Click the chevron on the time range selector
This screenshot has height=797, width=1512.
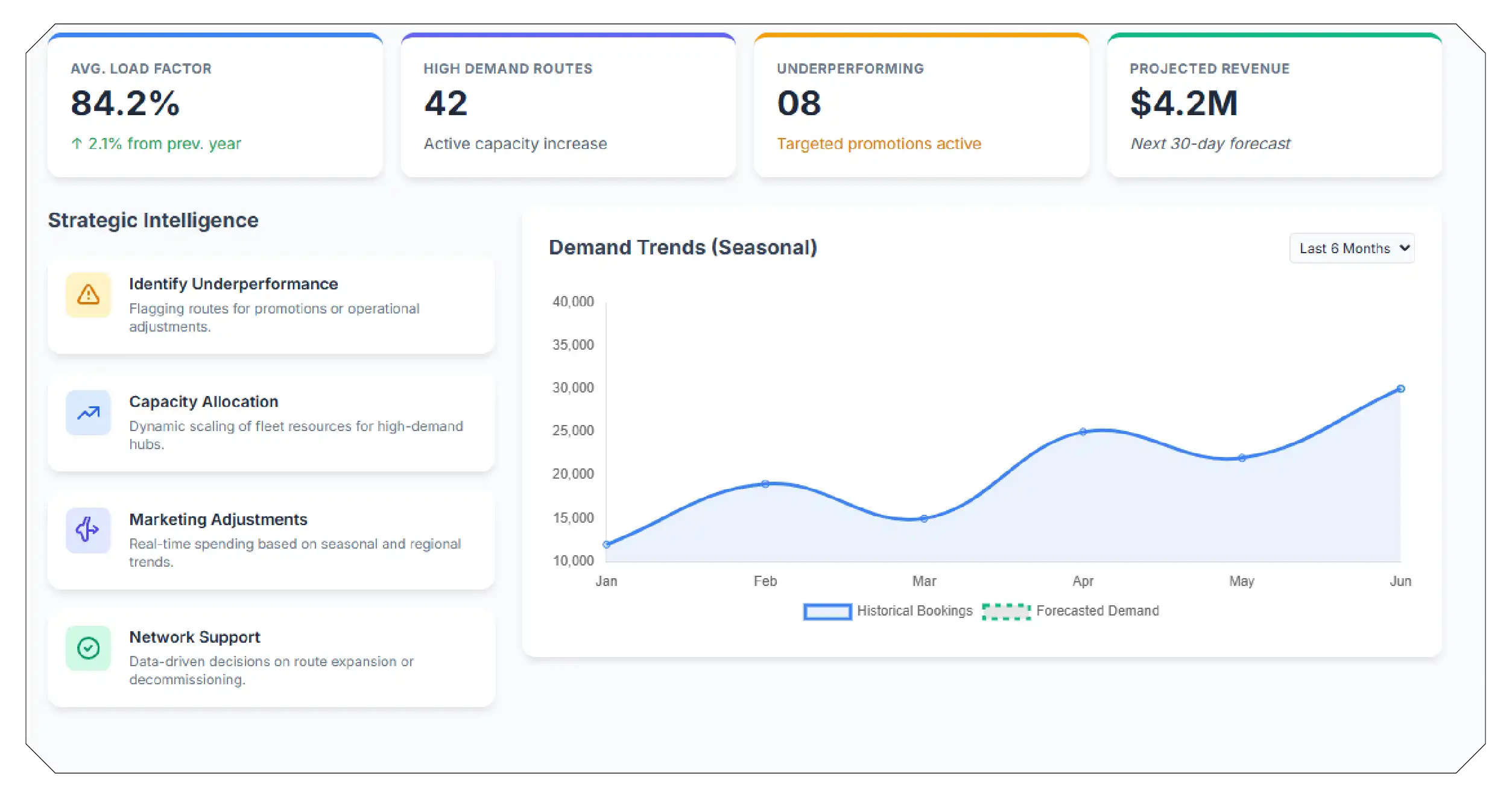(x=1405, y=248)
